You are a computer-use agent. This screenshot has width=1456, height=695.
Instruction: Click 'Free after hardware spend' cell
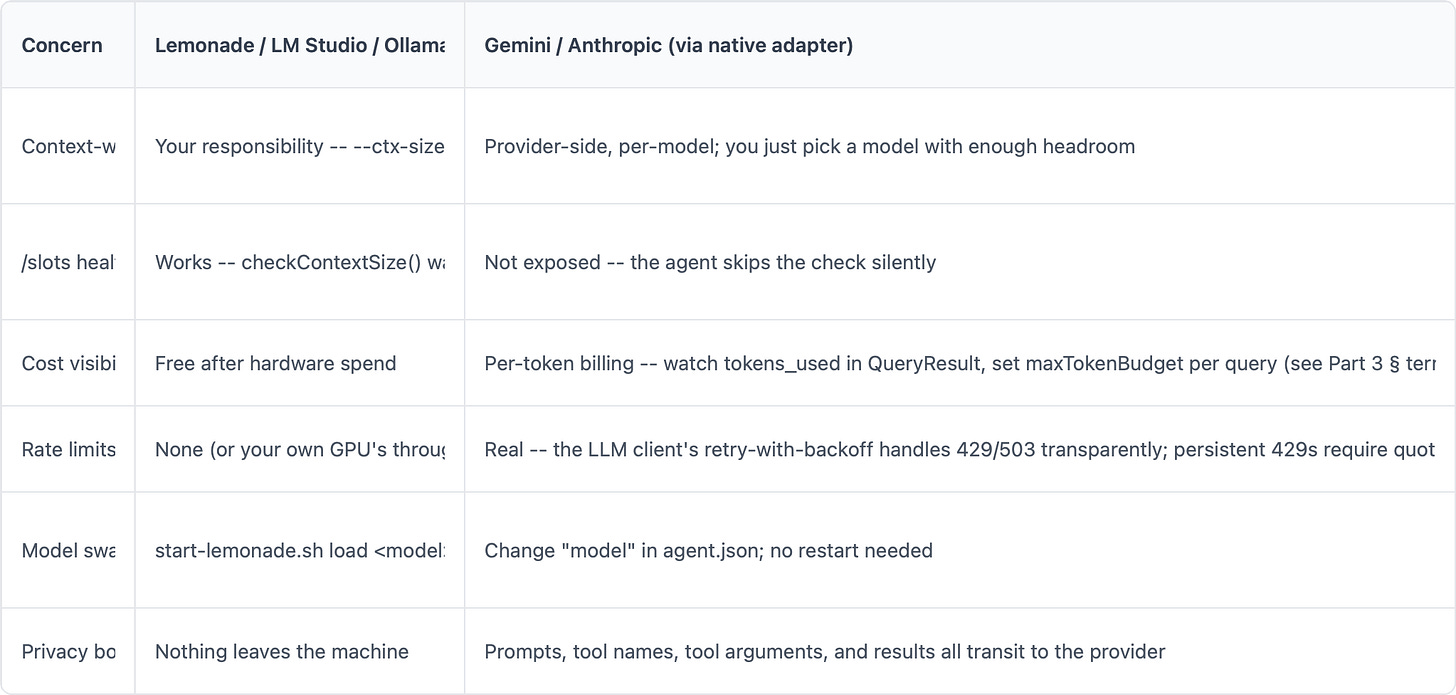pyautogui.click(x=300, y=363)
